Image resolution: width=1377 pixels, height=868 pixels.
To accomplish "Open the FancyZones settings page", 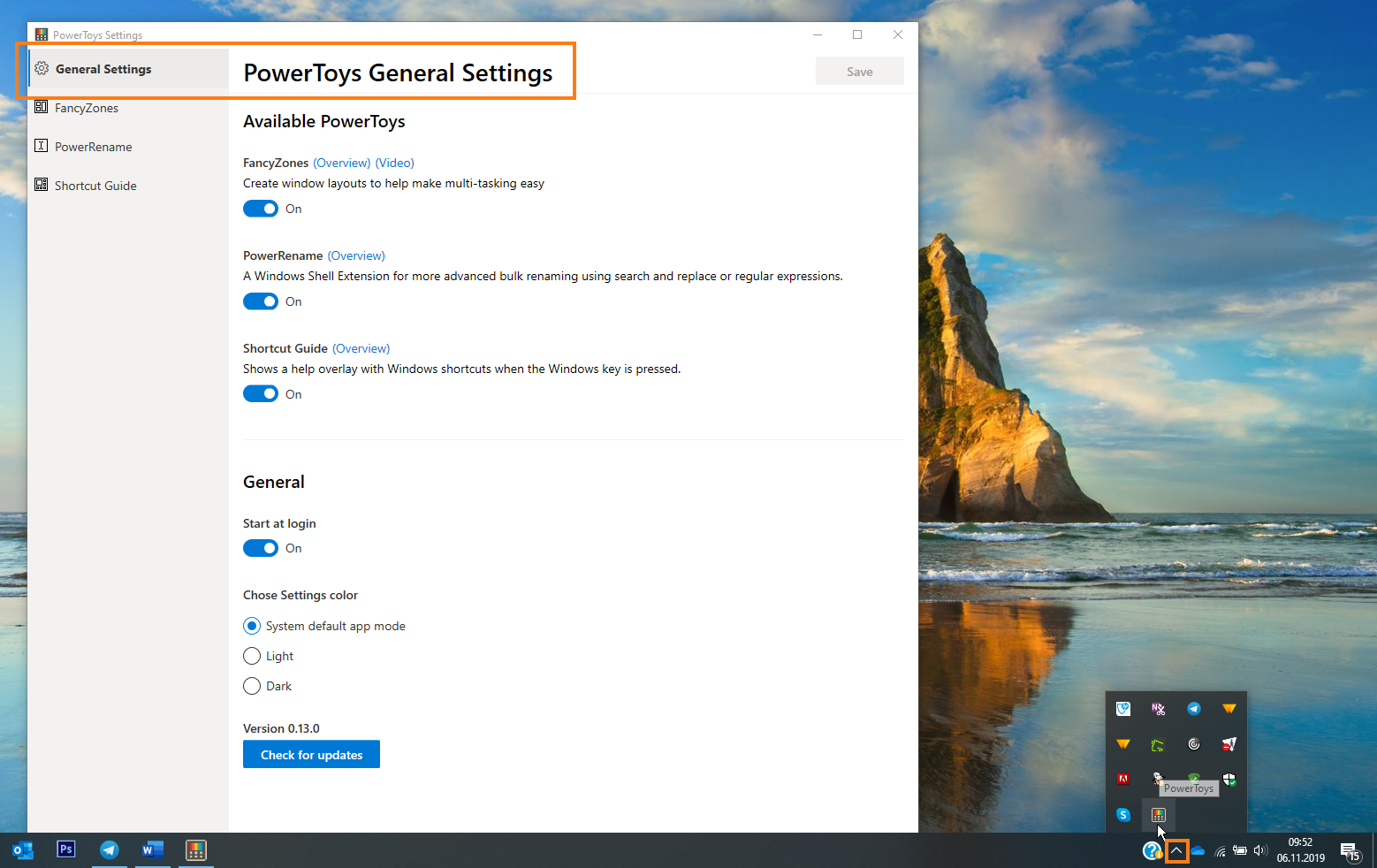I will (128, 108).
